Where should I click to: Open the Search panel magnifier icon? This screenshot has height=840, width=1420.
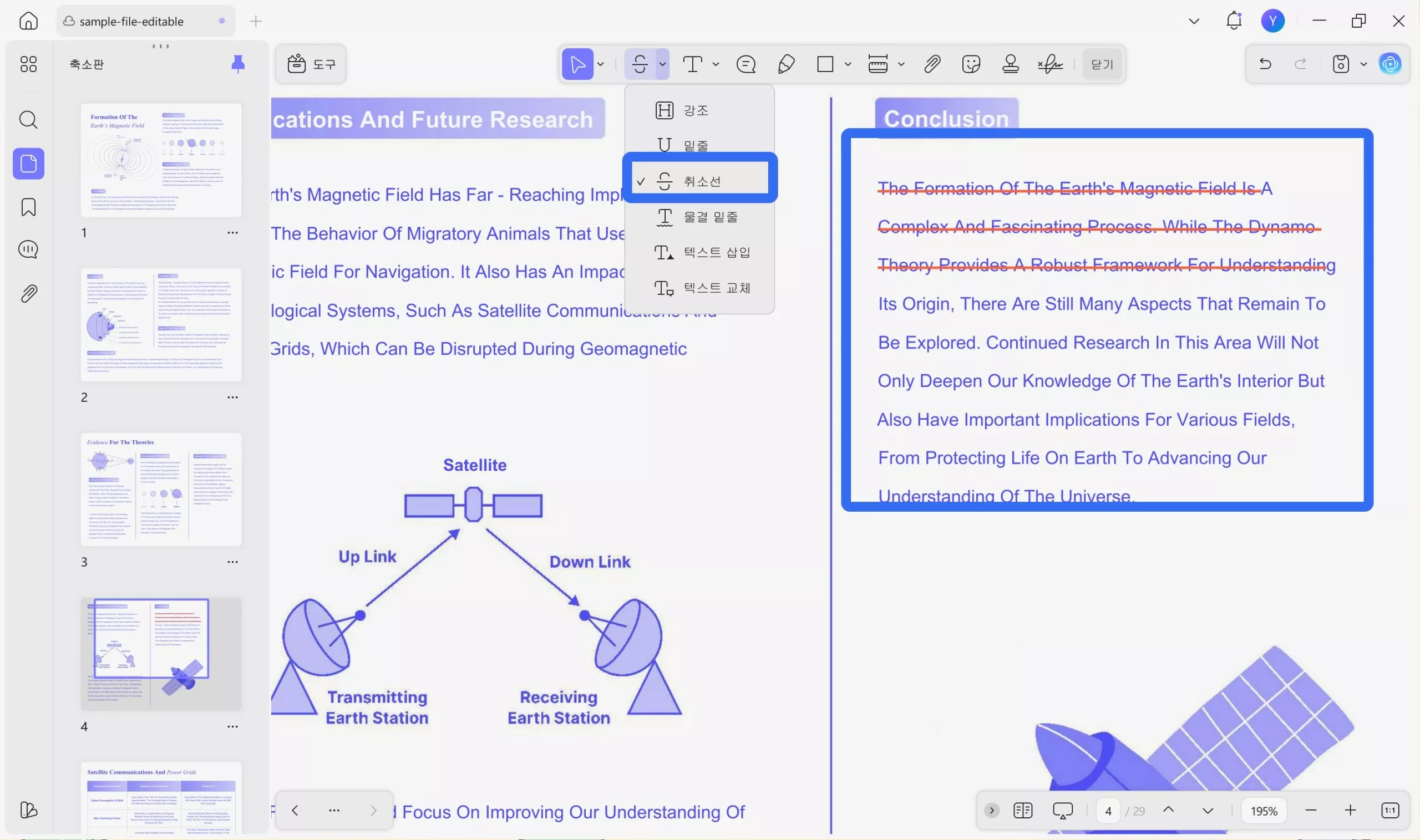click(x=28, y=119)
